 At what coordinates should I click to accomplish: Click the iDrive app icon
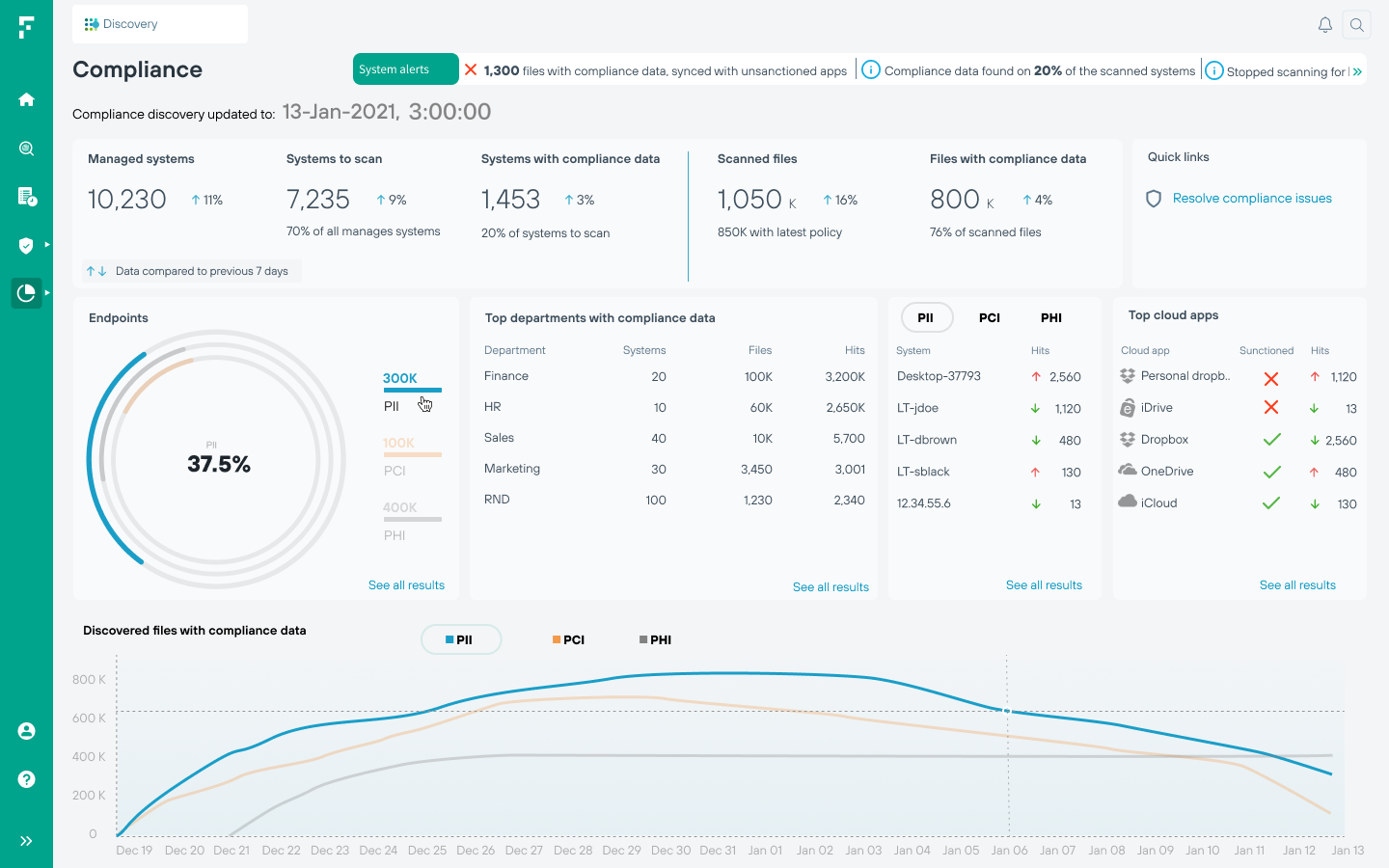[1127, 408]
